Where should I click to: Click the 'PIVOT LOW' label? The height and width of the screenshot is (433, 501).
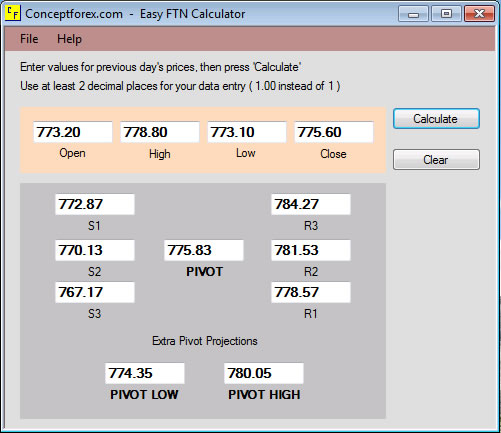(144, 395)
